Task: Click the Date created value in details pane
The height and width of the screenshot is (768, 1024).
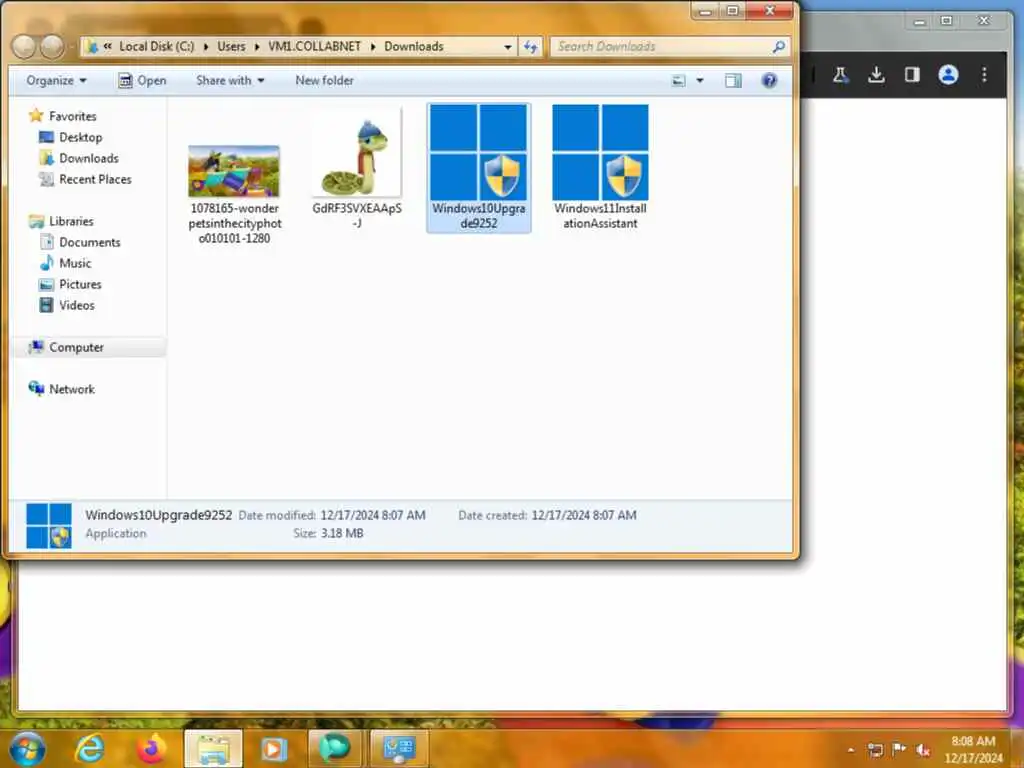Action: tap(584, 515)
